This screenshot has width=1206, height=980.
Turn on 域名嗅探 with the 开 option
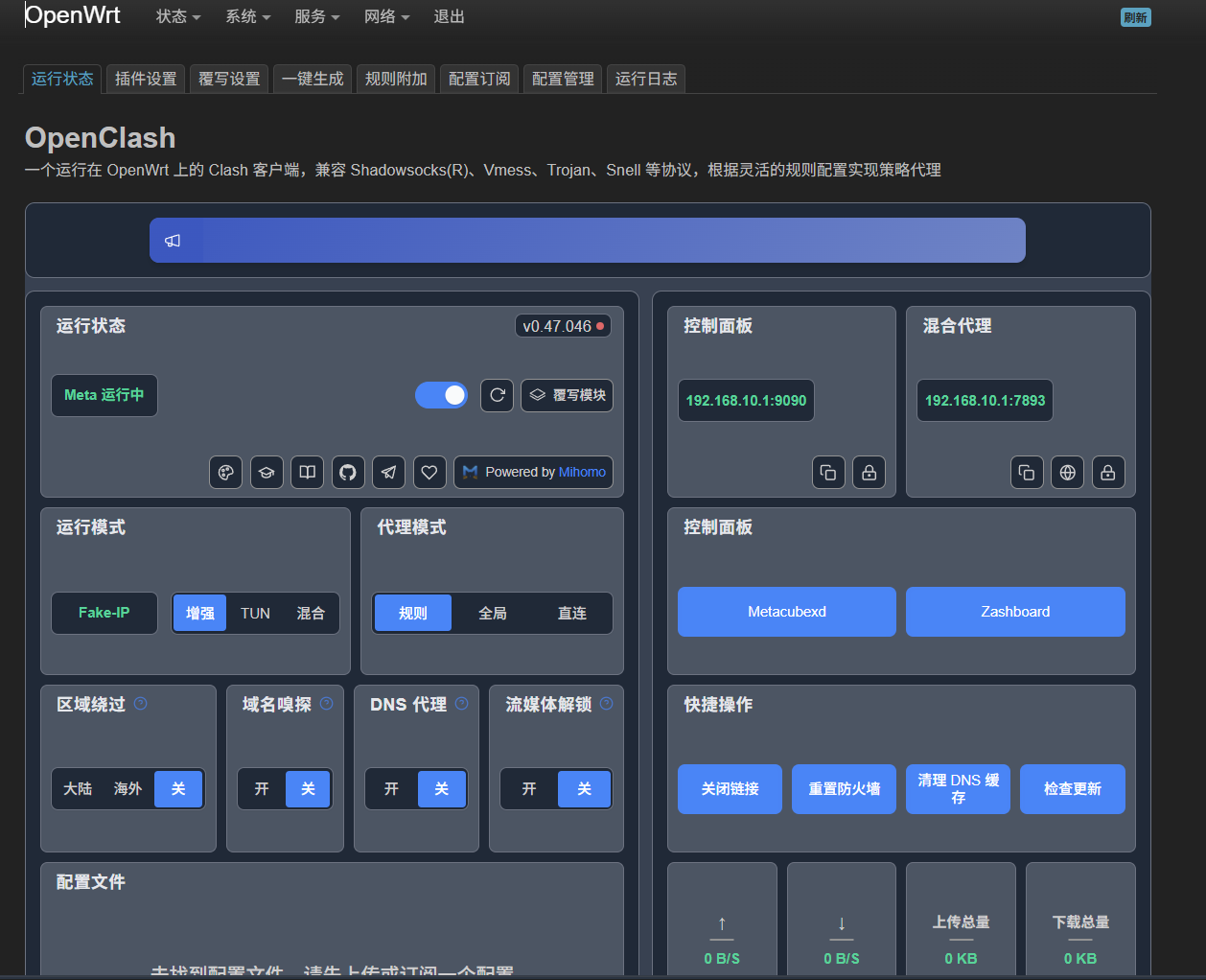[262, 789]
